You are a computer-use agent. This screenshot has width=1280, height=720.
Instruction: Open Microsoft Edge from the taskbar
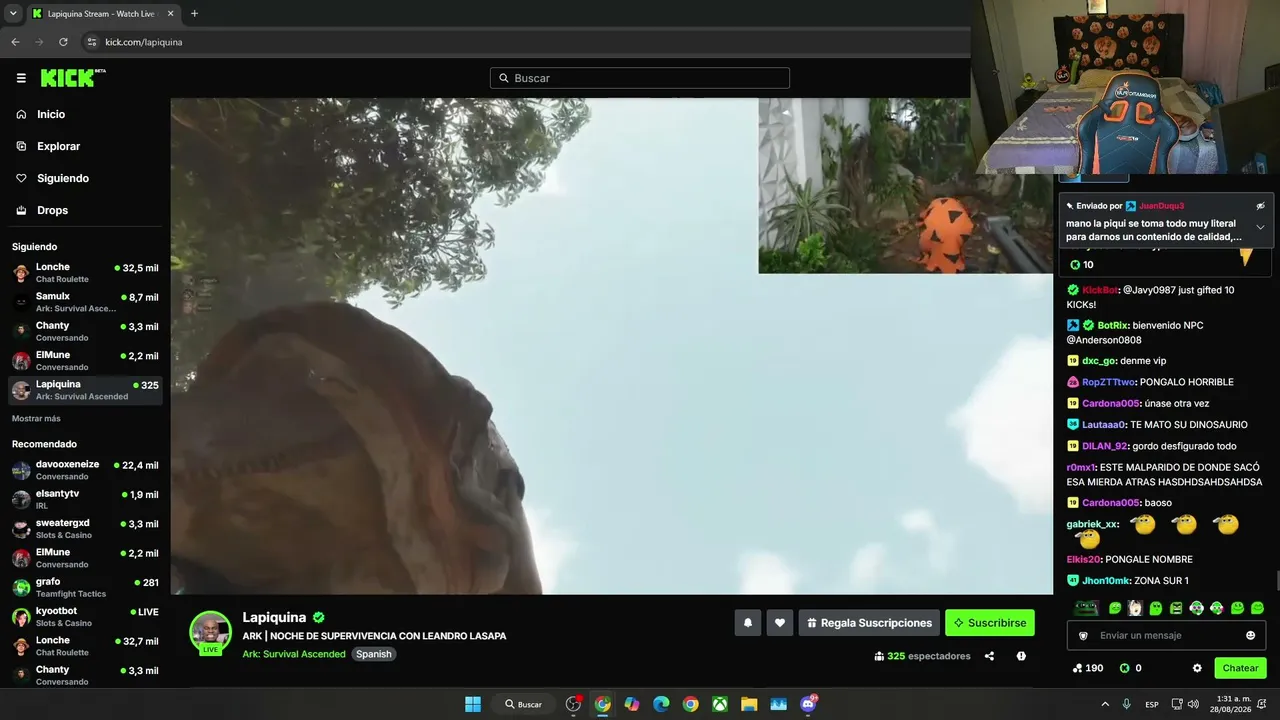[x=661, y=704]
